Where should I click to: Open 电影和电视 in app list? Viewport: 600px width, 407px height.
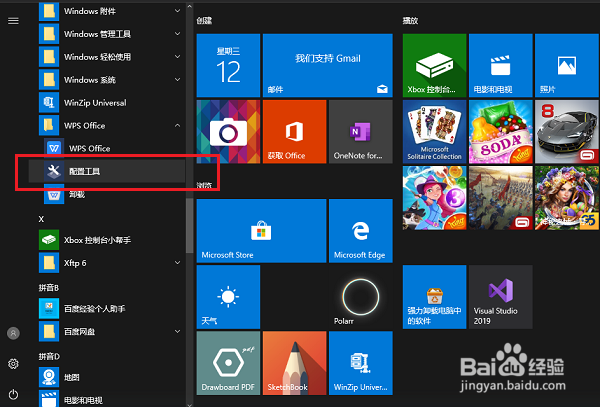coord(112,399)
